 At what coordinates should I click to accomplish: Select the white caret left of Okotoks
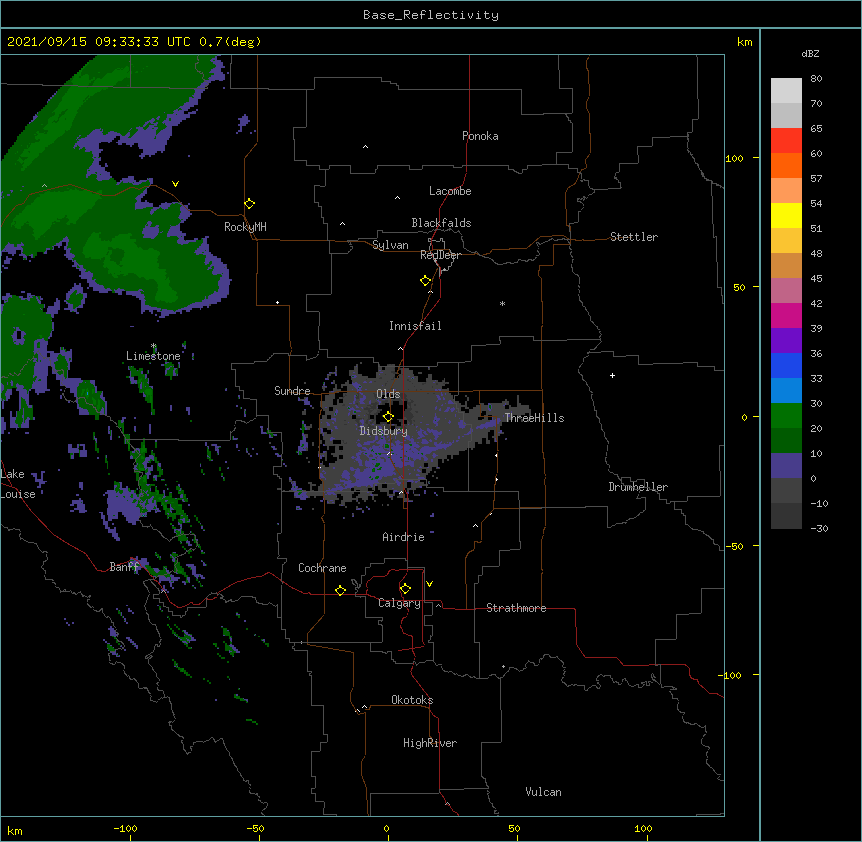pyautogui.click(x=364, y=707)
